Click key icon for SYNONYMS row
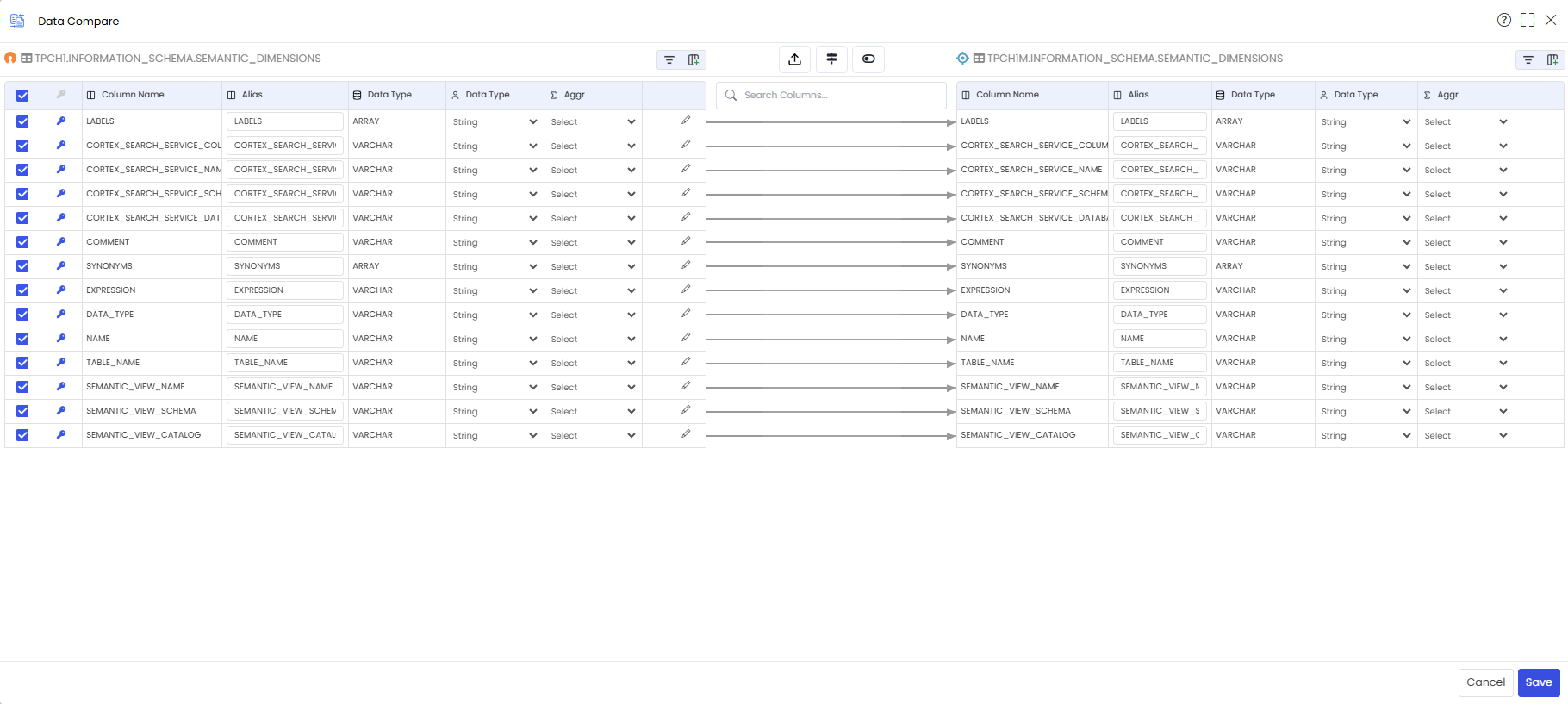 point(61,266)
